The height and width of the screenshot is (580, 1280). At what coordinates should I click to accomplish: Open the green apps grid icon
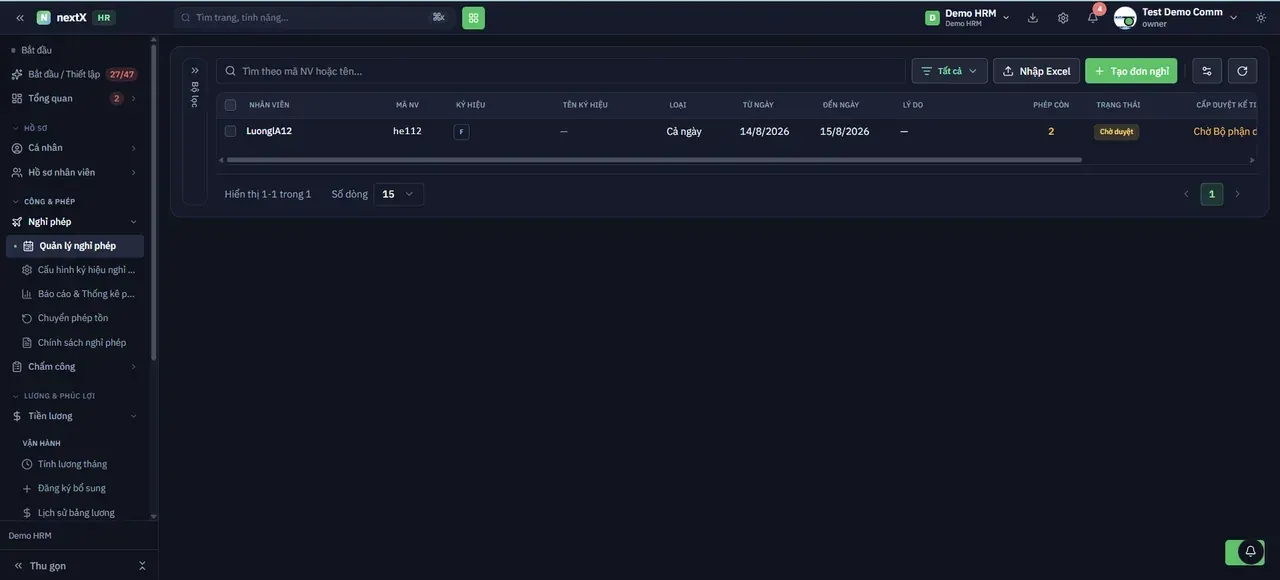tap(473, 18)
